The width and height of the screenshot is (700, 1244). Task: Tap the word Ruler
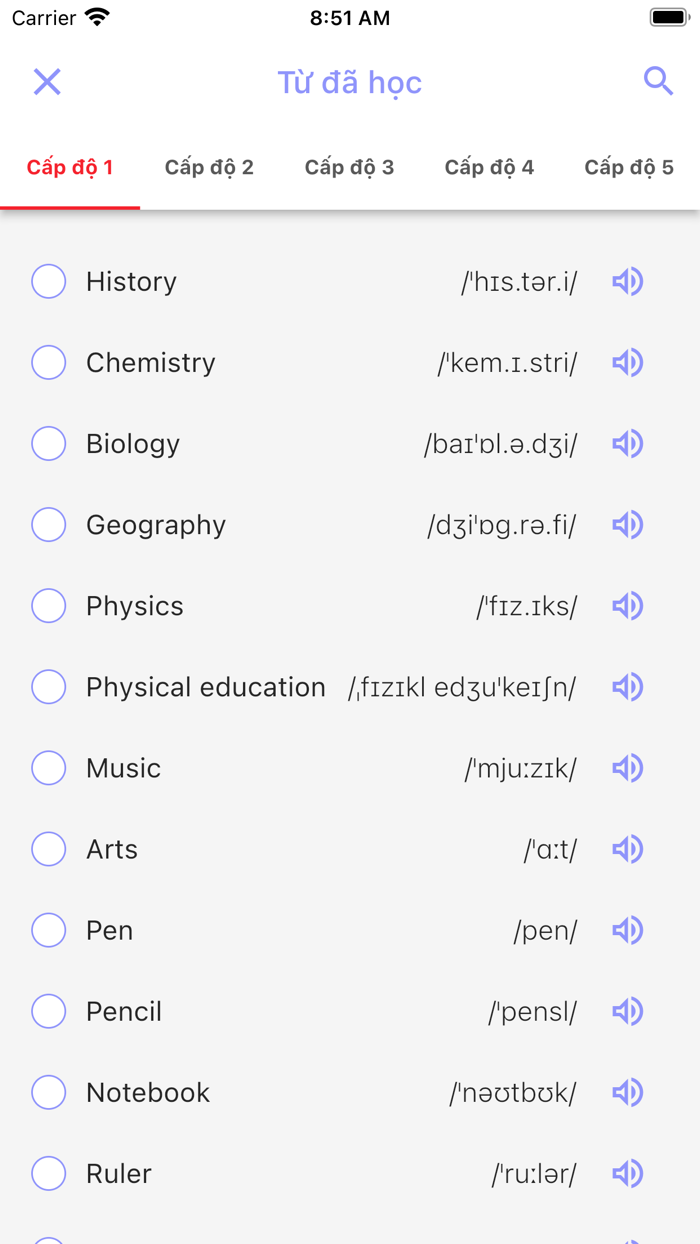coord(119,1173)
